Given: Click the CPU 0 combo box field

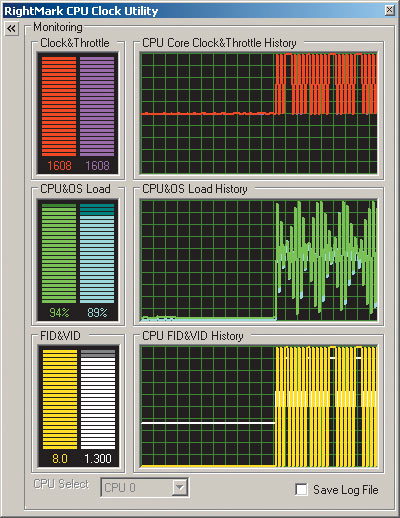Looking at the screenshot, I should pyautogui.click(x=144, y=487).
